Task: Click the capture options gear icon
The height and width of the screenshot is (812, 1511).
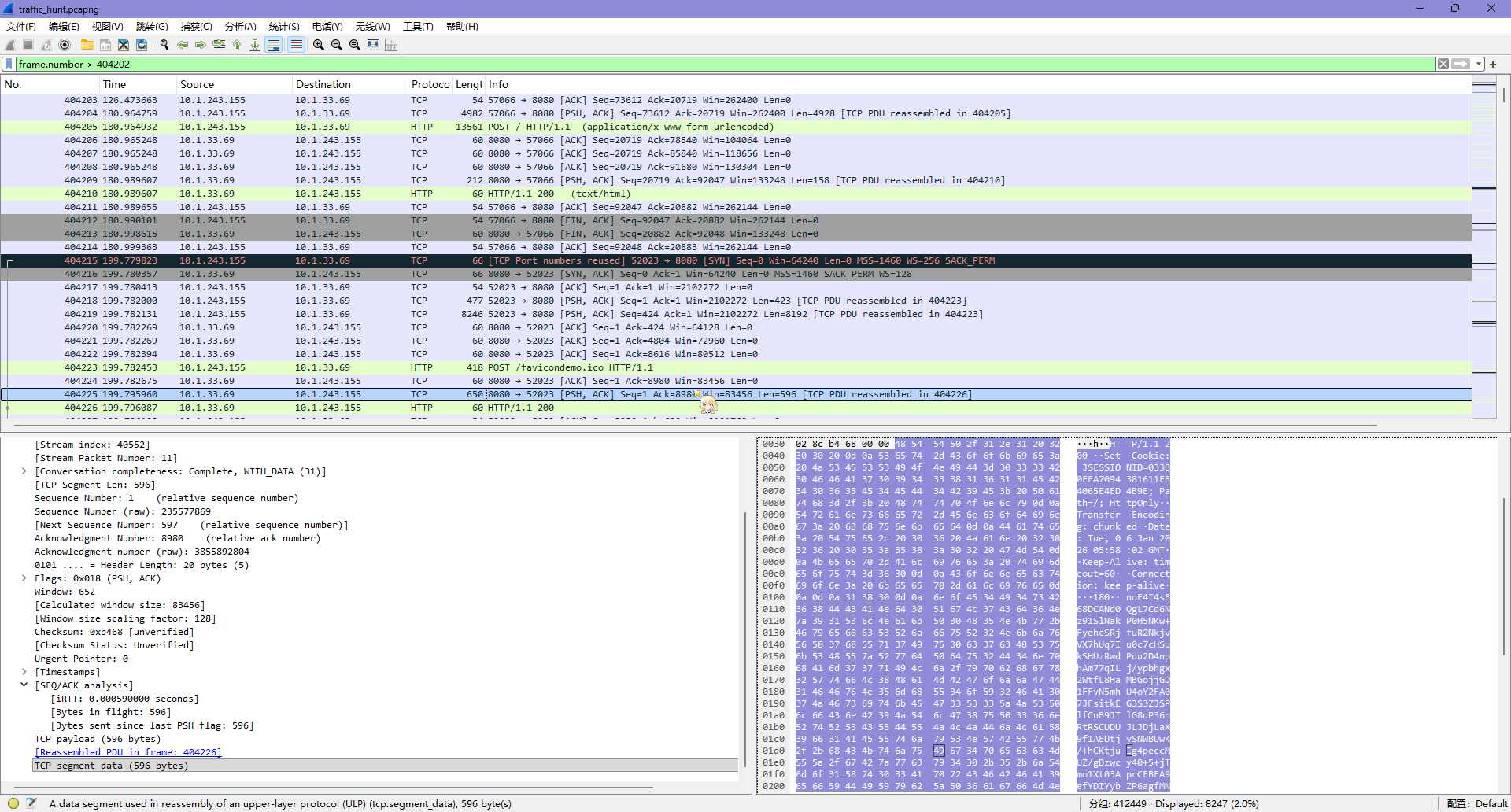Action: pyautogui.click(x=65, y=45)
